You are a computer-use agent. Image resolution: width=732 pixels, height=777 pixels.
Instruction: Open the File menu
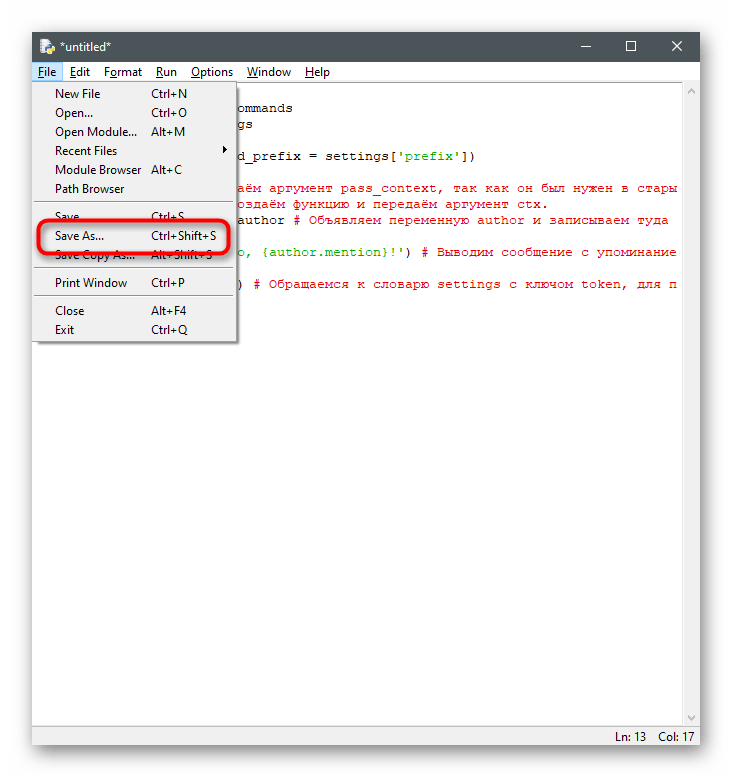[x=47, y=72]
